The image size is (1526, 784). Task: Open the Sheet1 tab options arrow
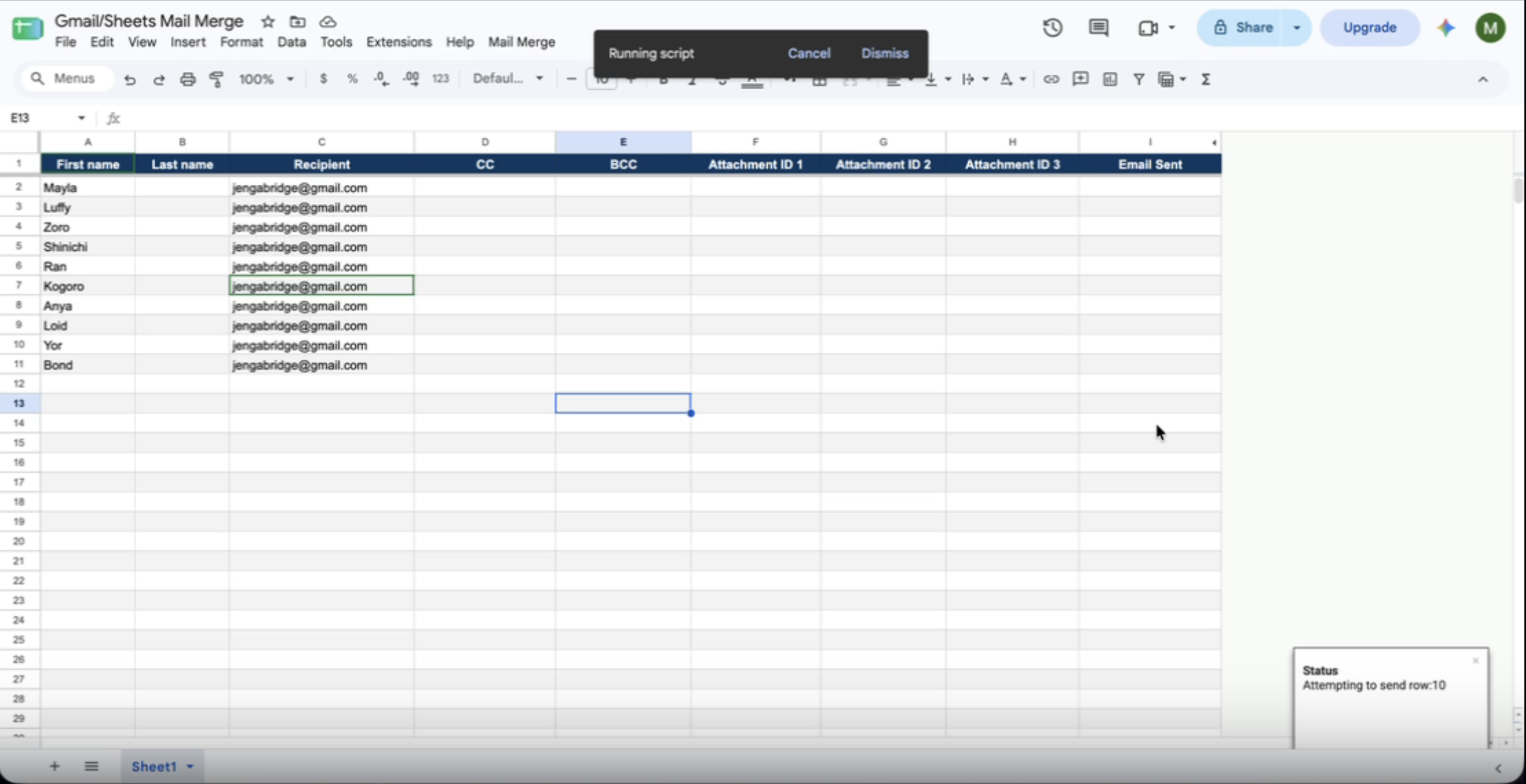point(190,766)
